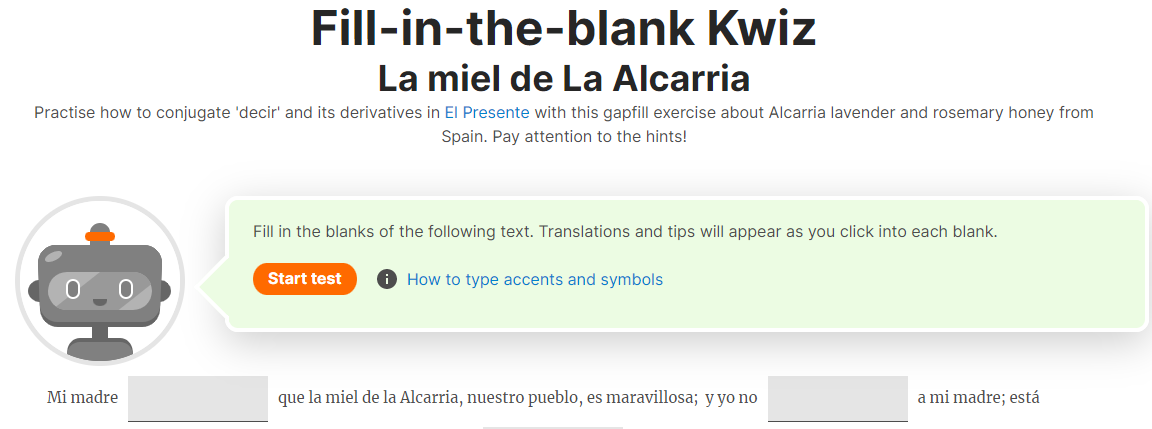Click the robot's orange antenna band

click(x=100, y=237)
